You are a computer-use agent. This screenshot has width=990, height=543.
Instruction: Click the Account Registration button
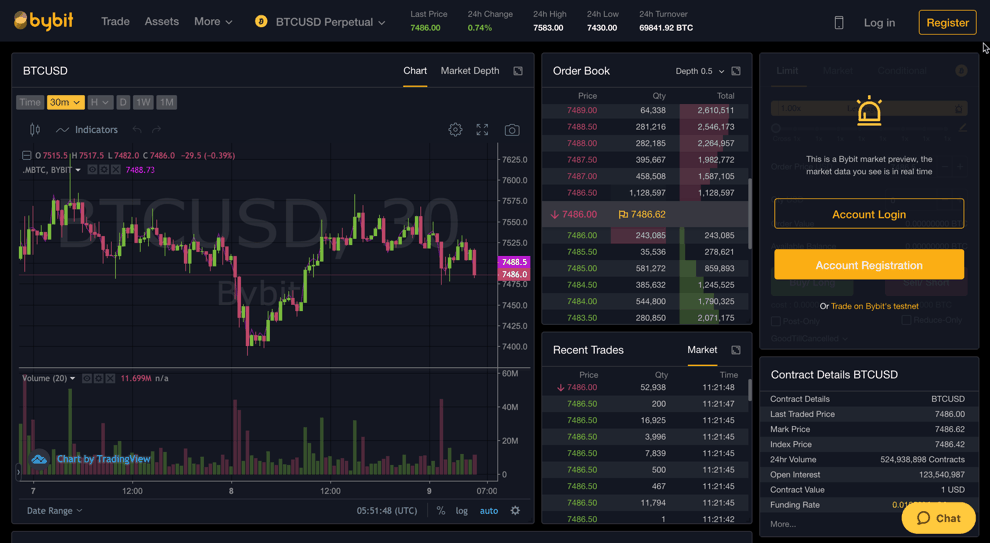point(869,265)
